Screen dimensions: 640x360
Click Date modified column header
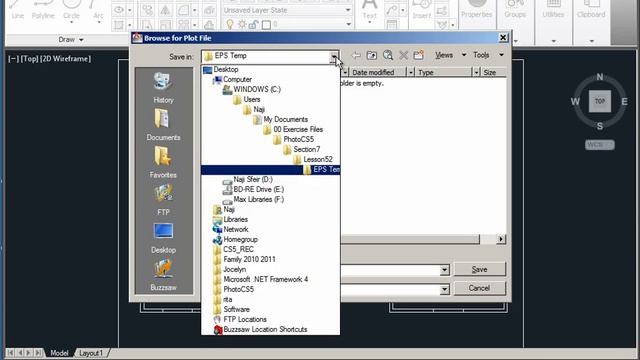378,72
